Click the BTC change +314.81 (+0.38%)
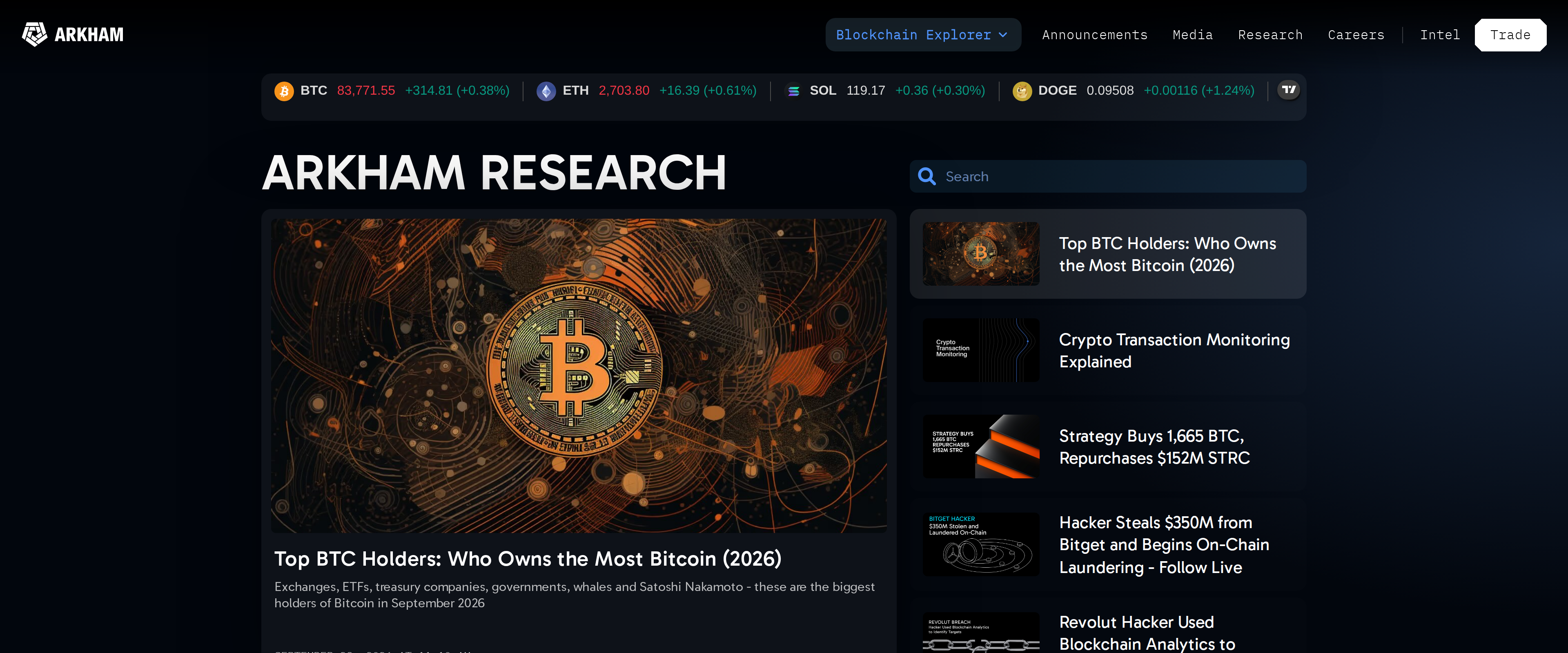The width and height of the screenshot is (1568, 653). (457, 91)
